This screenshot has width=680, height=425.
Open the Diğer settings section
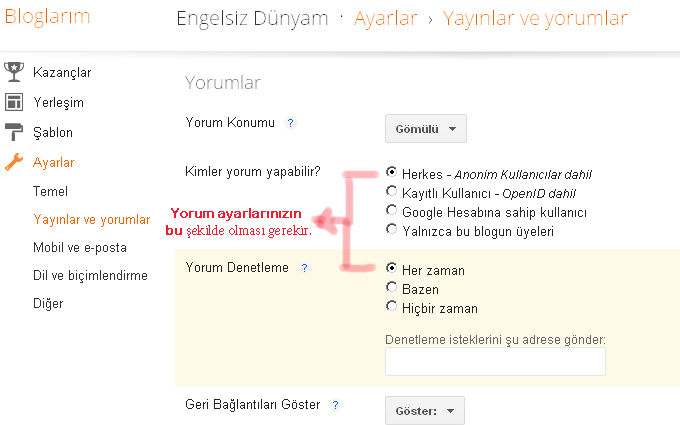coord(48,303)
